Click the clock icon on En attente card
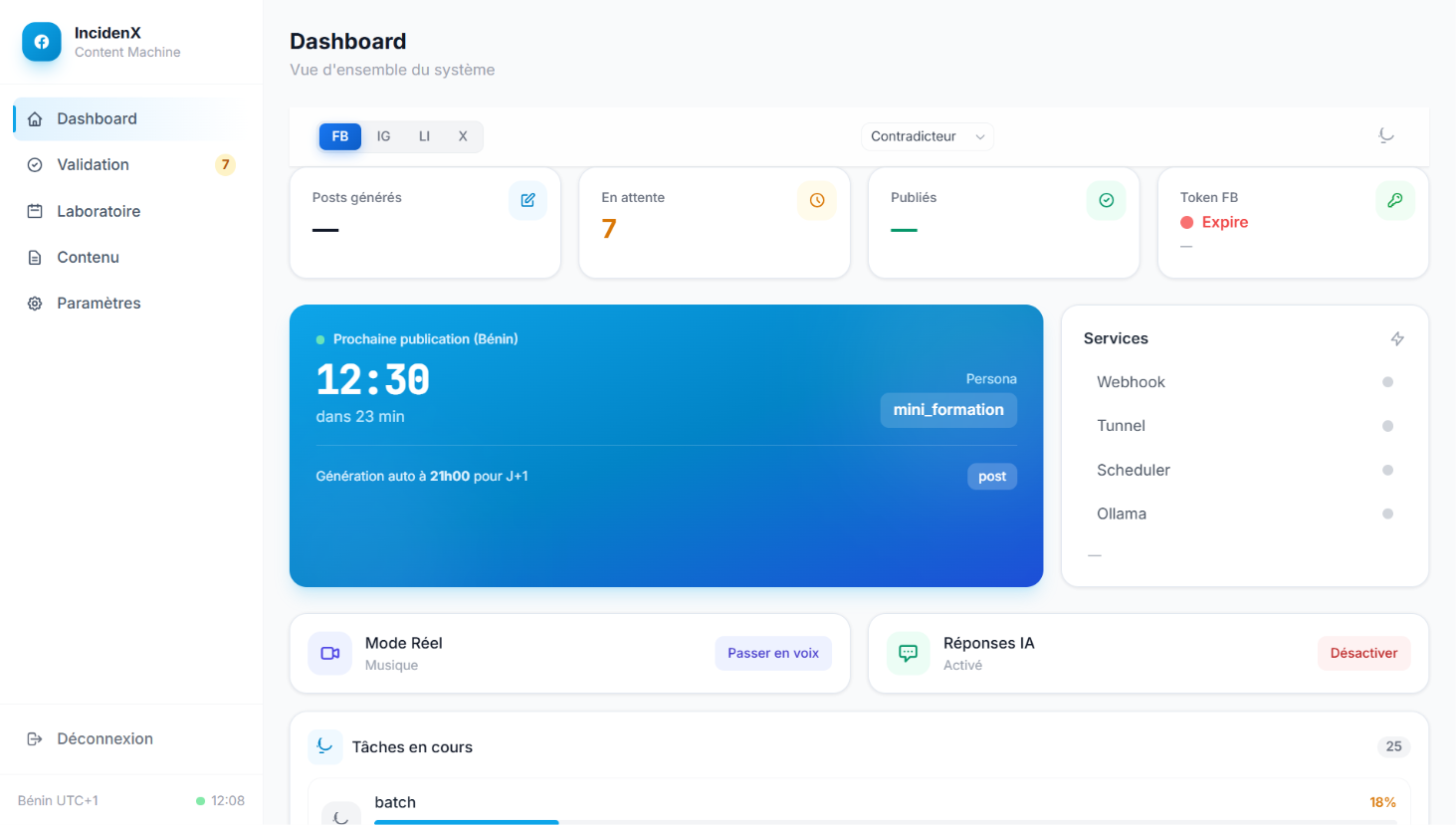Viewport: 1456px width, 825px height. click(817, 200)
